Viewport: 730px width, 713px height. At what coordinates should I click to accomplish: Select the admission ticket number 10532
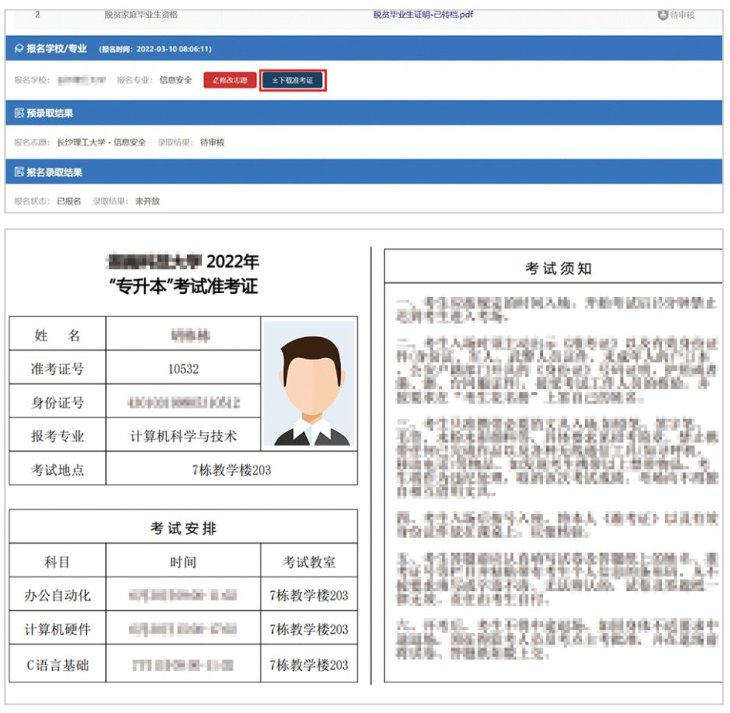coord(183,368)
